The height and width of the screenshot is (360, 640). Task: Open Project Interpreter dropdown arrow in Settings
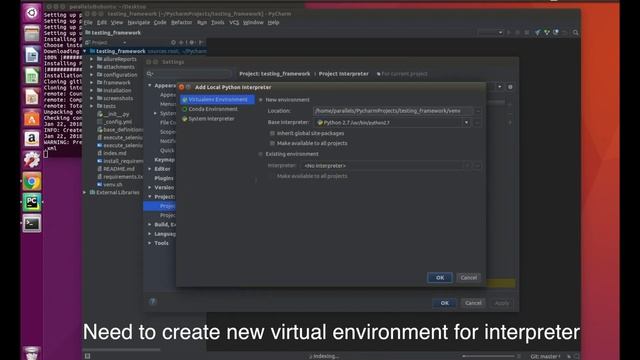pyautogui.click(x=499, y=87)
